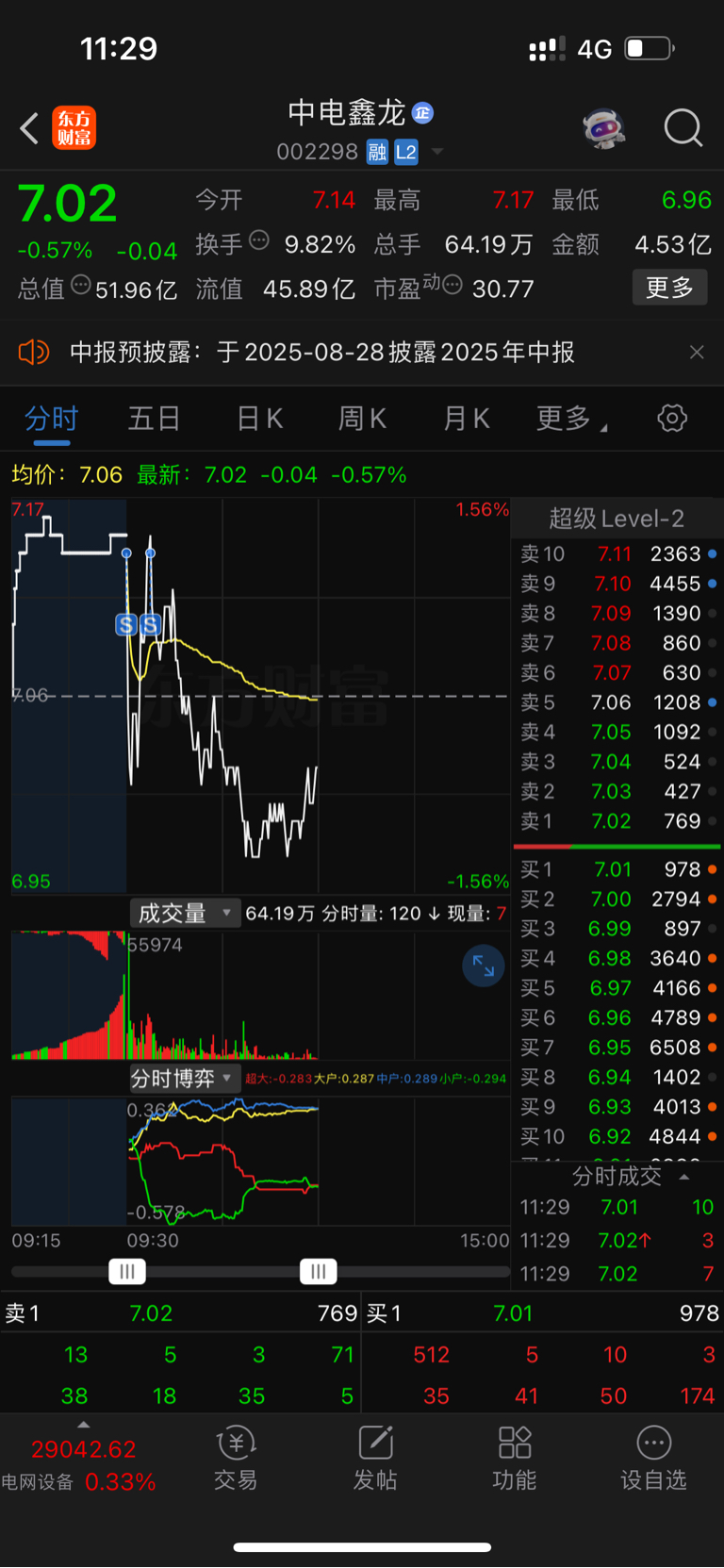The height and width of the screenshot is (1568, 724).
Task: Collapse the 分时成交 panel arrow
Action: tap(684, 1177)
